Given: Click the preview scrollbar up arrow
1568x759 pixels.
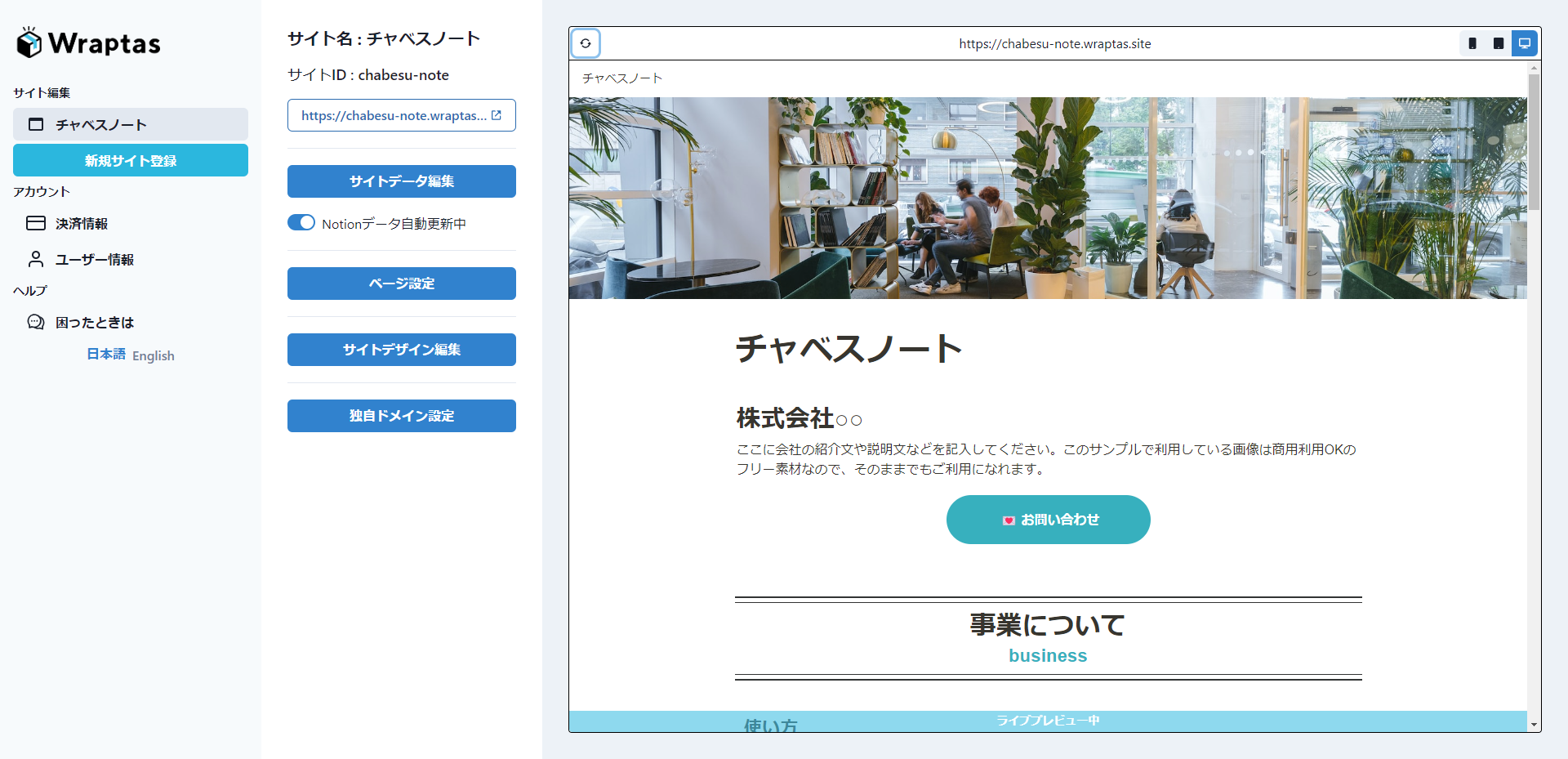Looking at the screenshot, I should click(x=1534, y=67).
